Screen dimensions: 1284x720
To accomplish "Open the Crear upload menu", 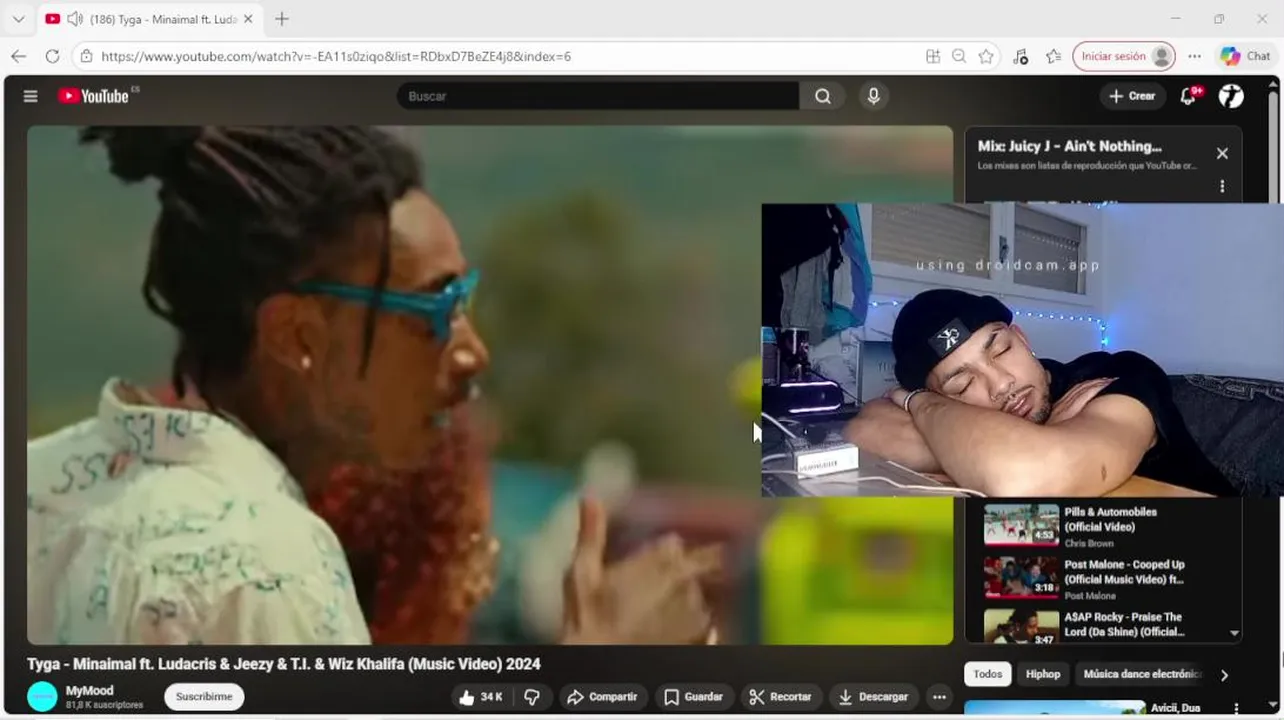I will tap(1132, 96).
